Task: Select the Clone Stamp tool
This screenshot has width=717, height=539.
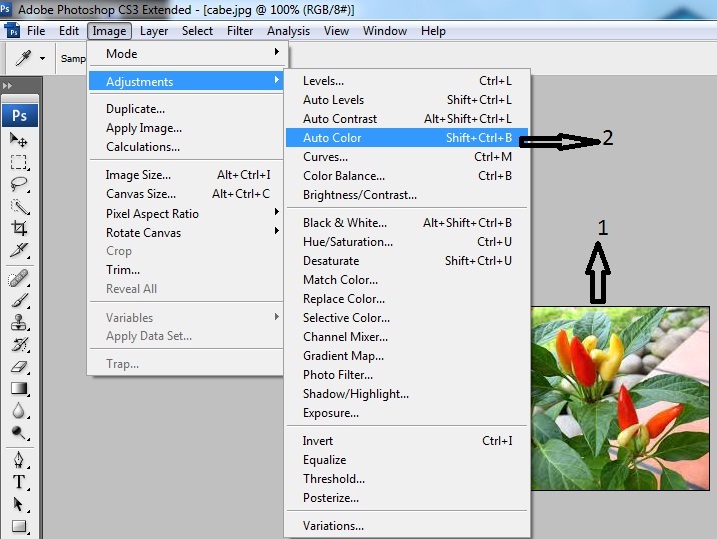Action: click(19, 323)
